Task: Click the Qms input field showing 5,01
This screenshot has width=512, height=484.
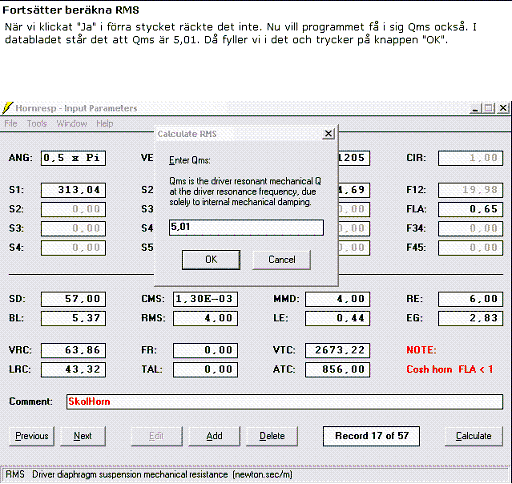Action: pyautogui.click(x=246, y=228)
